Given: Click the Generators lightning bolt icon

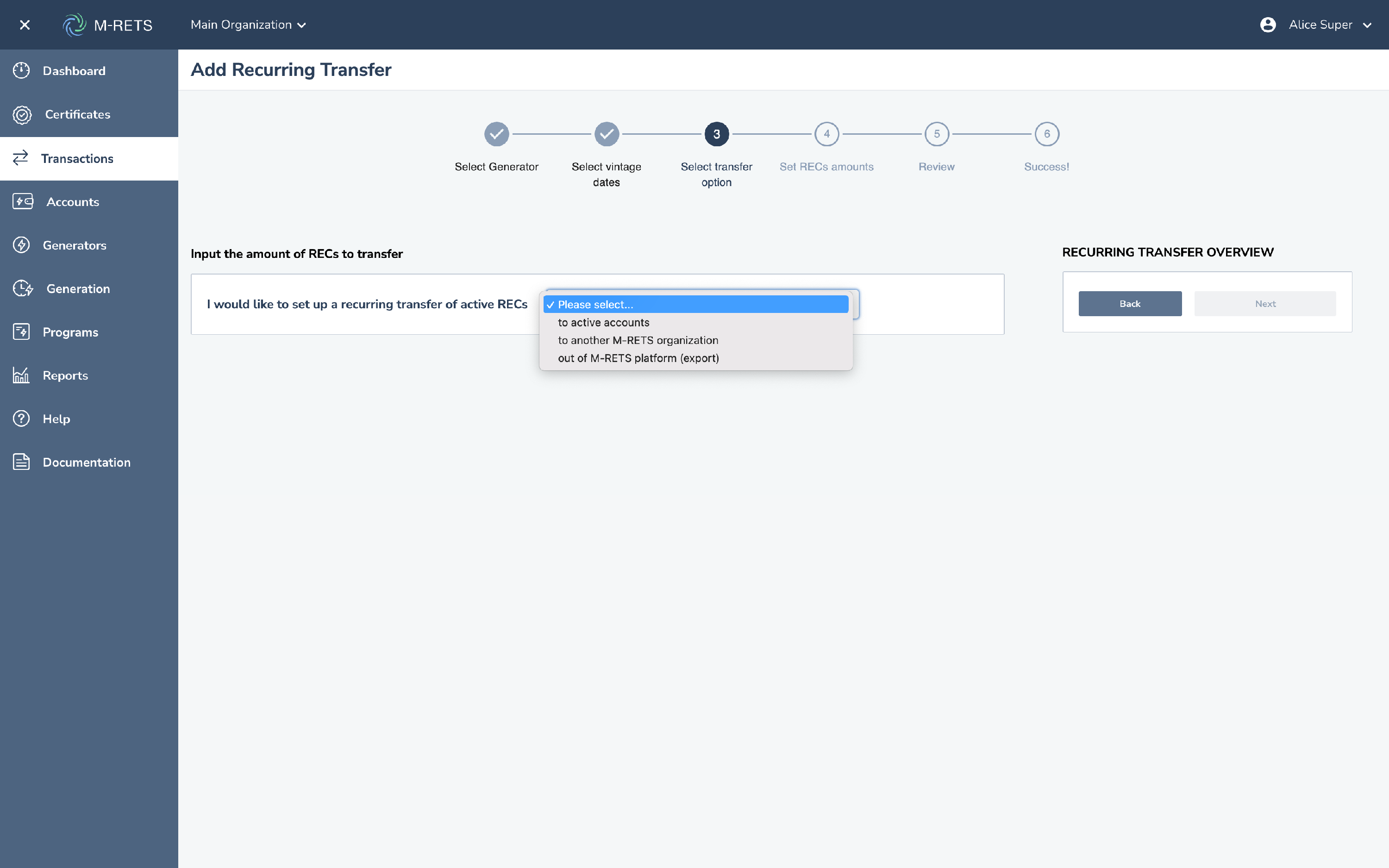Looking at the screenshot, I should pos(21,245).
